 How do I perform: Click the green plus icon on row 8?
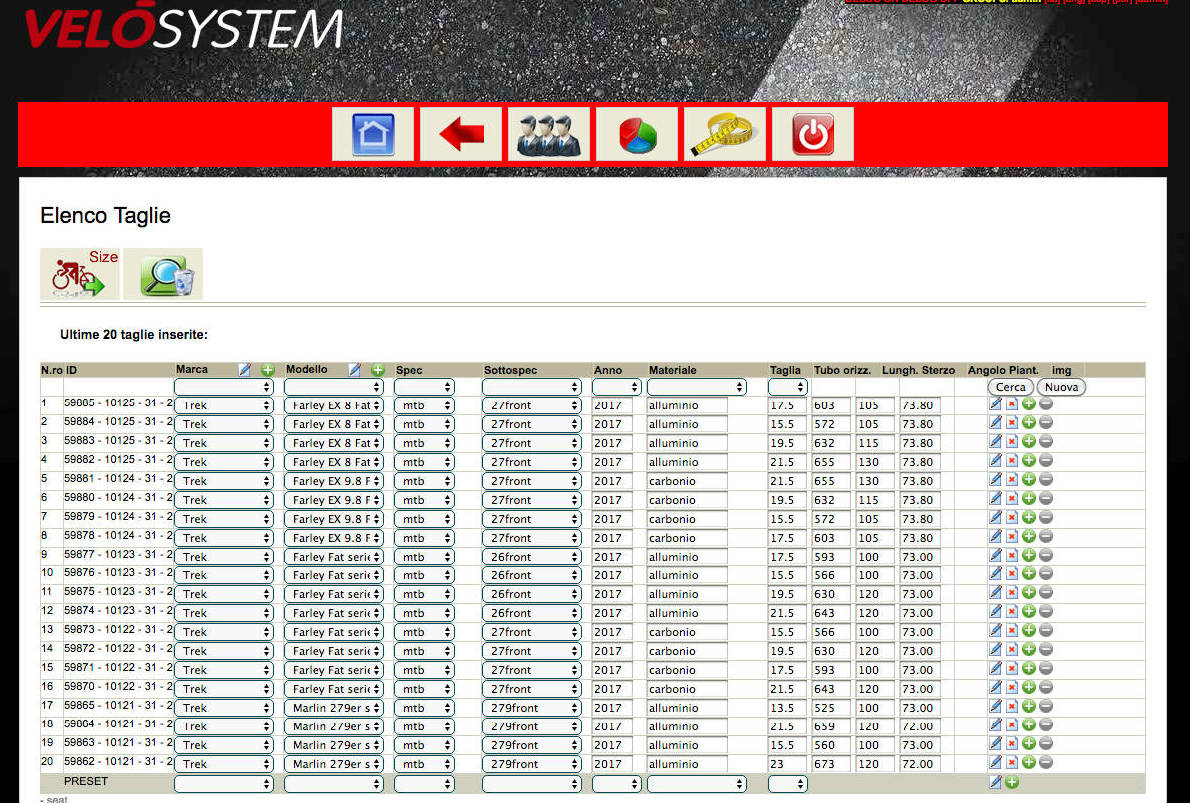click(1028, 536)
